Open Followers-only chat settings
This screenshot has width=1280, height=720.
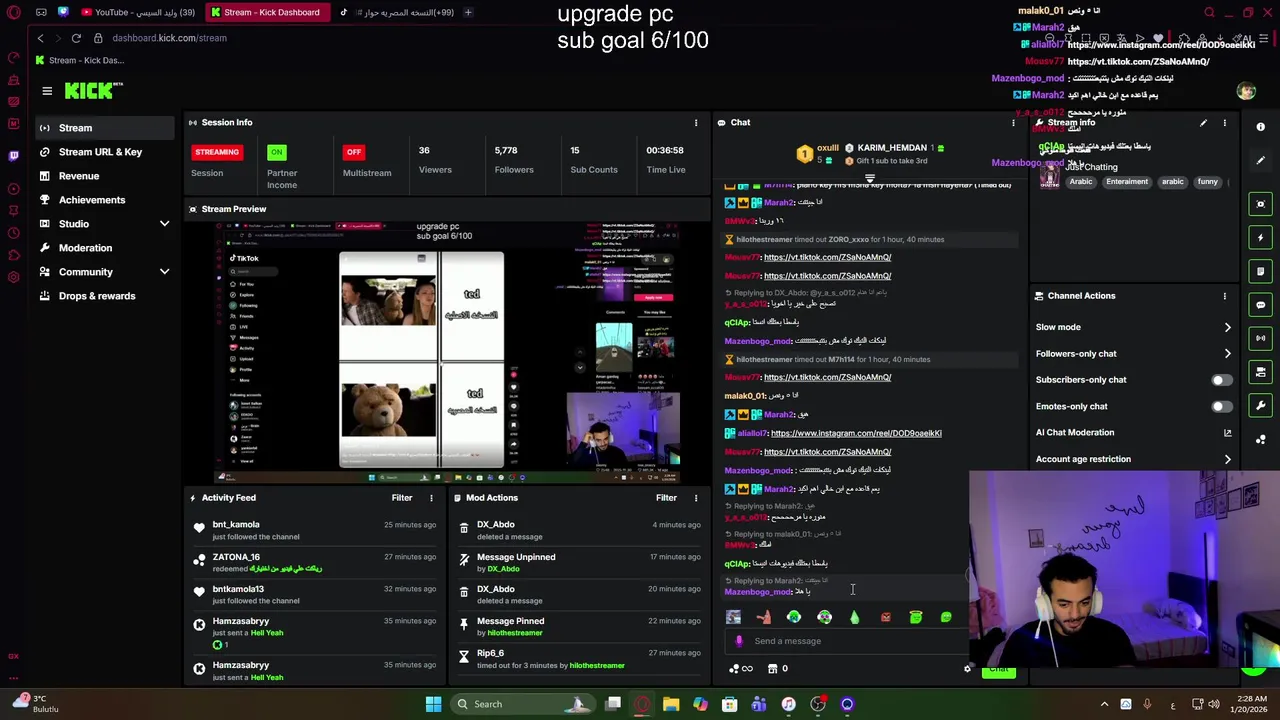pos(1133,354)
